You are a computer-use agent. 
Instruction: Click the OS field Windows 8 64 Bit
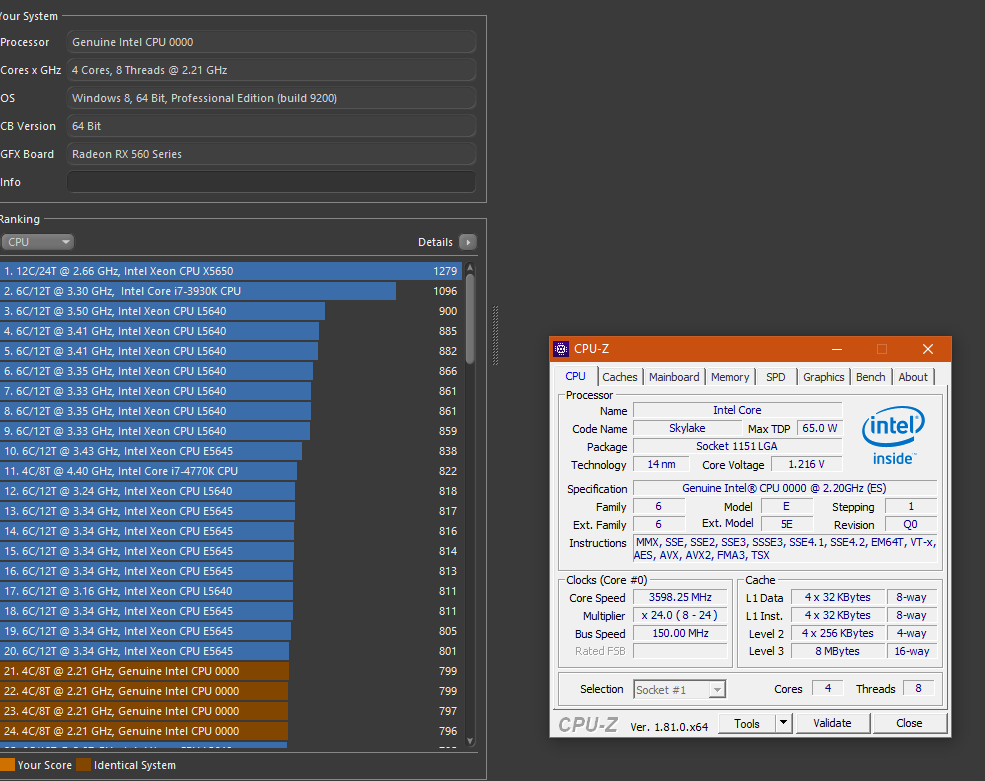click(x=271, y=98)
